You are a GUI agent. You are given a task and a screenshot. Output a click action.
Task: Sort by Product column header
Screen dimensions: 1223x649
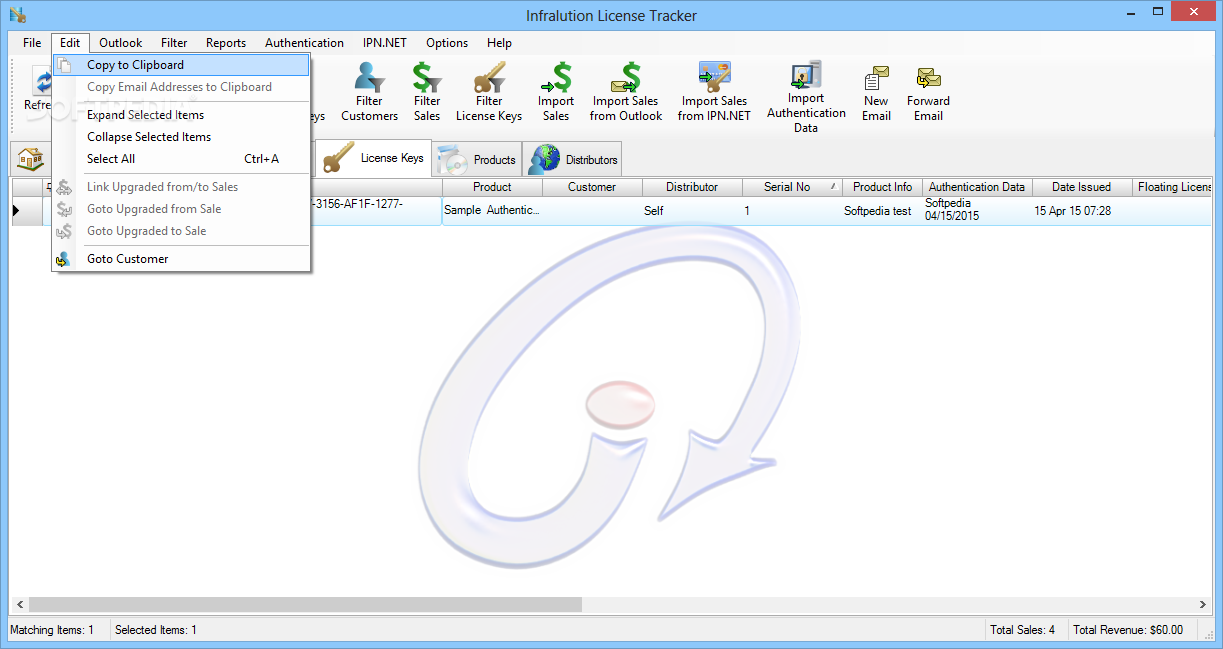492,187
